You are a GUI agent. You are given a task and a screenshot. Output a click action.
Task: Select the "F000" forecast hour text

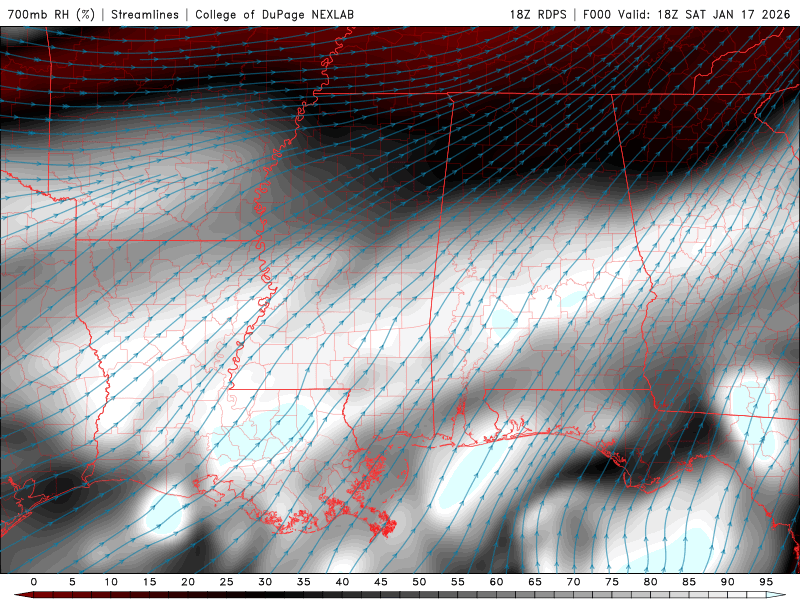(597, 14)
